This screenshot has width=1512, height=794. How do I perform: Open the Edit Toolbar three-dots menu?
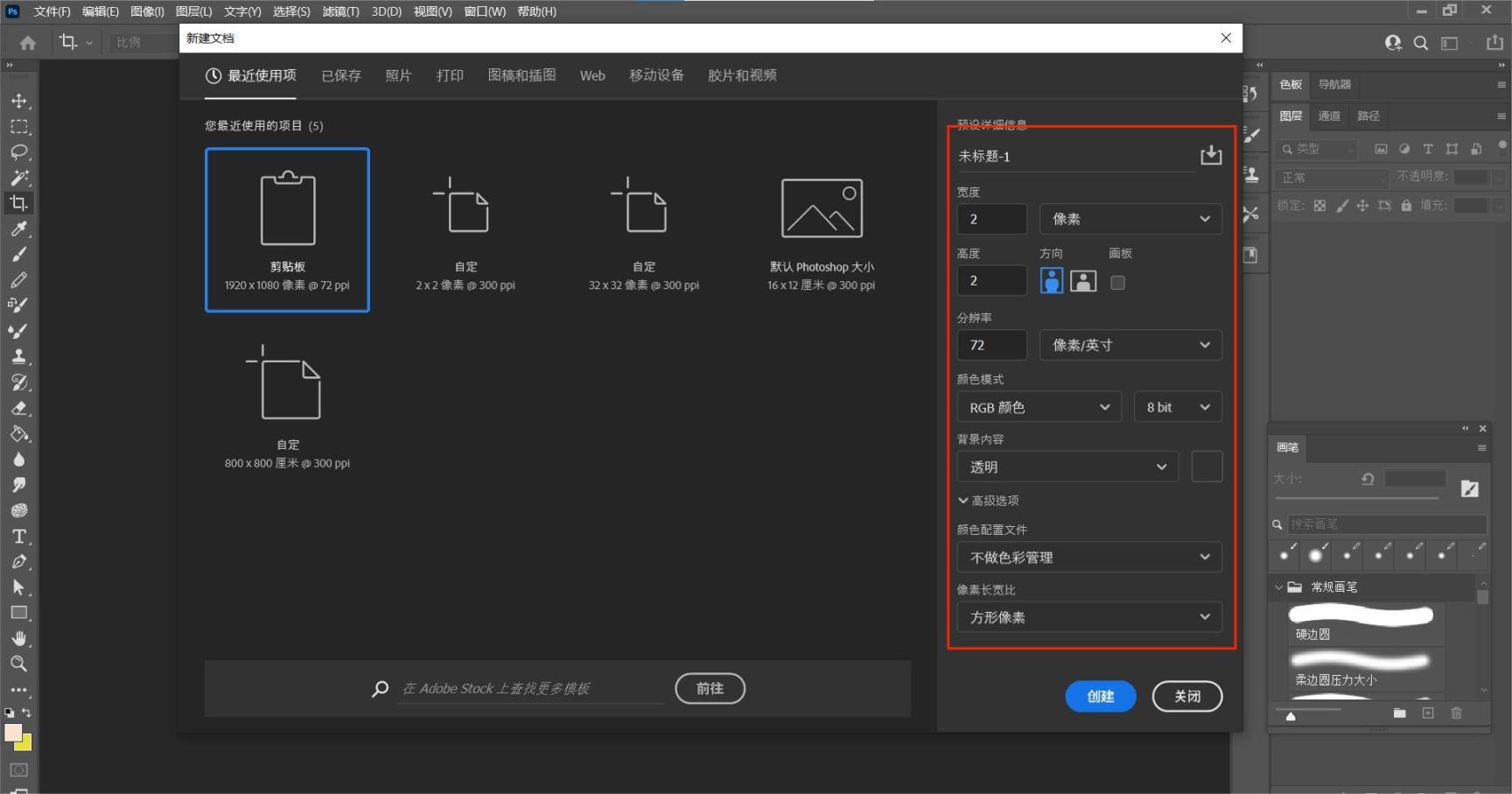click(18, 690)
